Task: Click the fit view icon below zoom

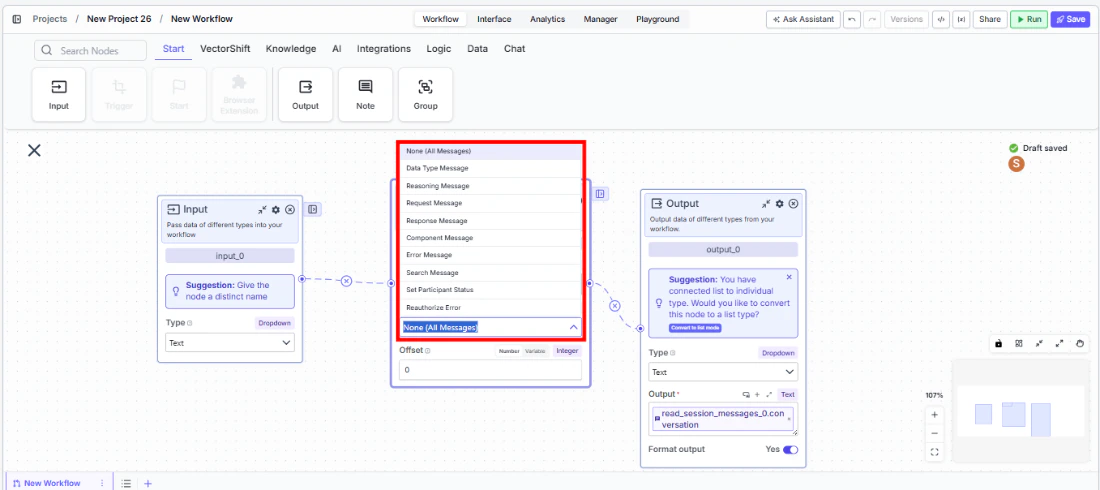Action: [934, 452]
